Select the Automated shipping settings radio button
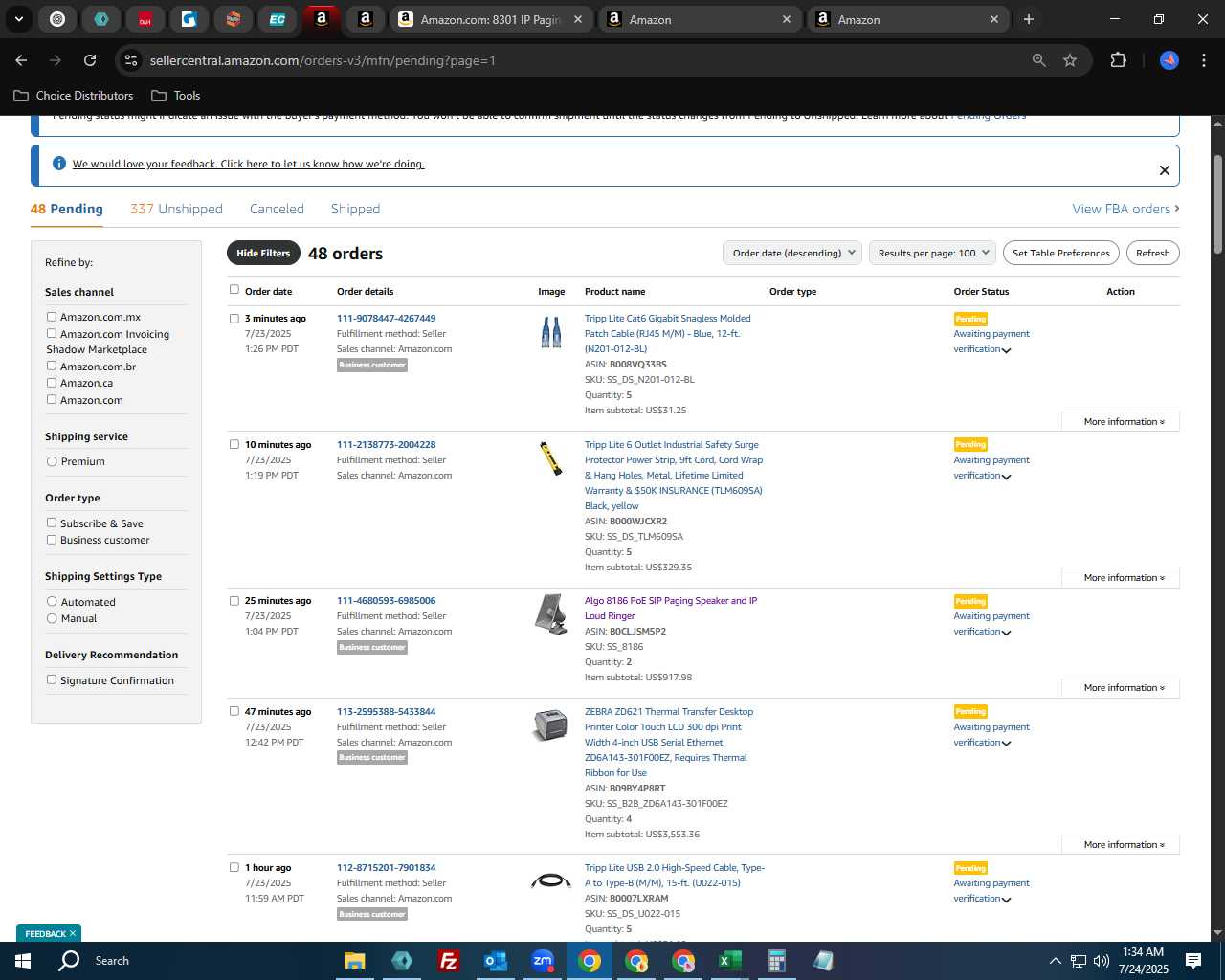The height and width of the screenshot is (980, 1225). [x=52, y=601]
